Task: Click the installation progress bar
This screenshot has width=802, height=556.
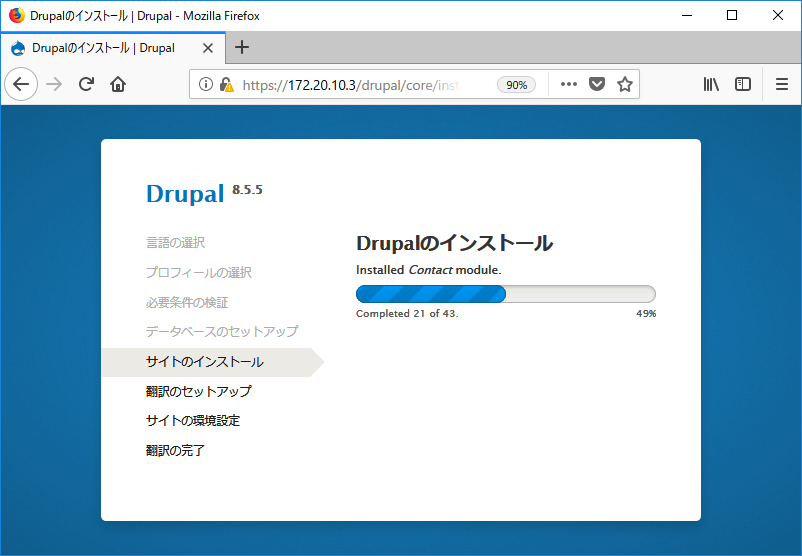Action: point(506,294)
